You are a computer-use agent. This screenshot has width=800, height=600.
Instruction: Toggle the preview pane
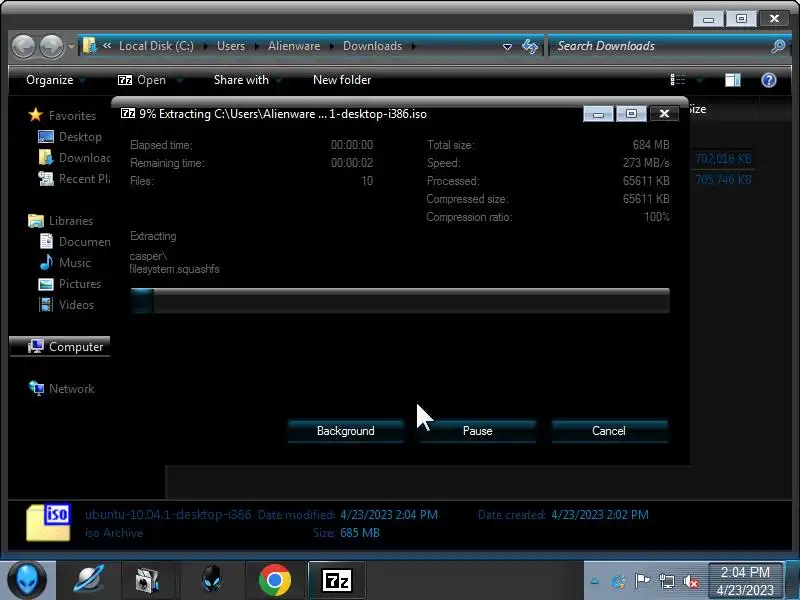pos(733,80)
